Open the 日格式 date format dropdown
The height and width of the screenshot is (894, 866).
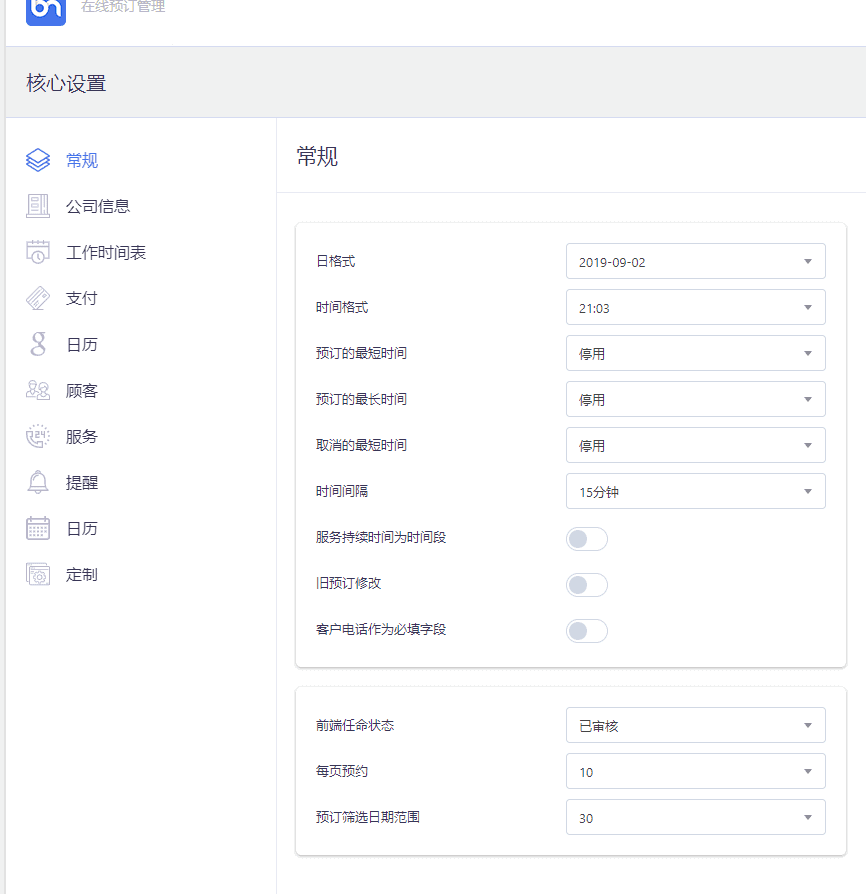pyautogui.click(x=696, y=261)
